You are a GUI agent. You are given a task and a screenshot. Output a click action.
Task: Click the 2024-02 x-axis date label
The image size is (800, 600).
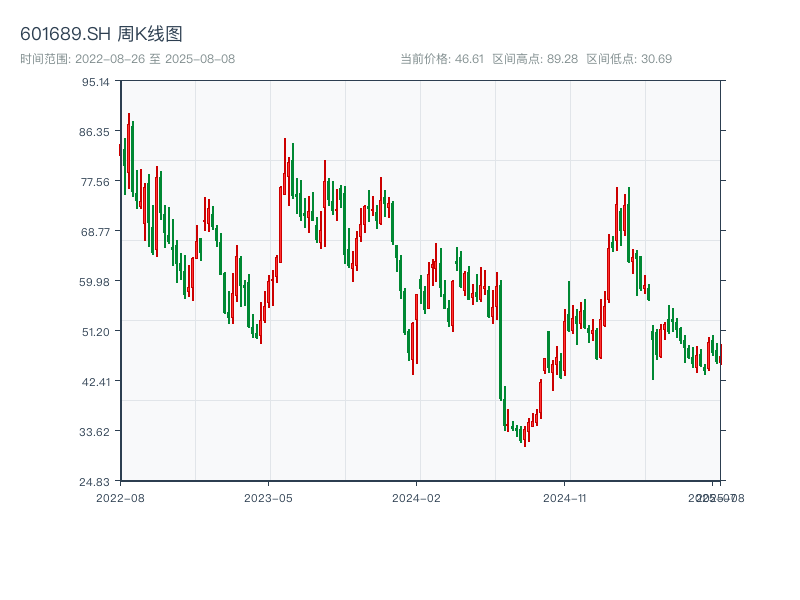416,497
